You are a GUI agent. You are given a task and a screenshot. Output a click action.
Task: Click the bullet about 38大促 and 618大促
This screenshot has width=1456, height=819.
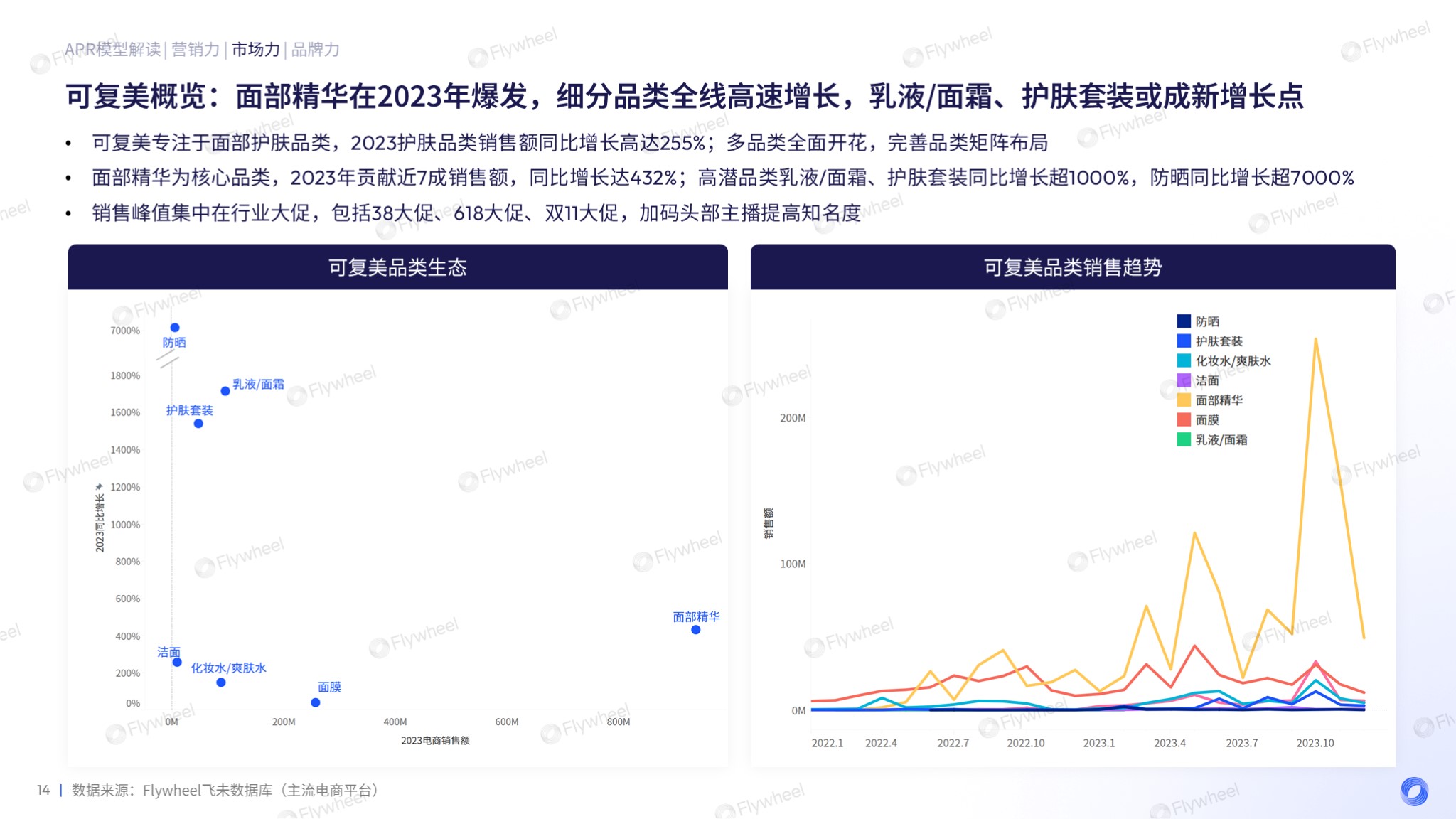tap(476, 213)
